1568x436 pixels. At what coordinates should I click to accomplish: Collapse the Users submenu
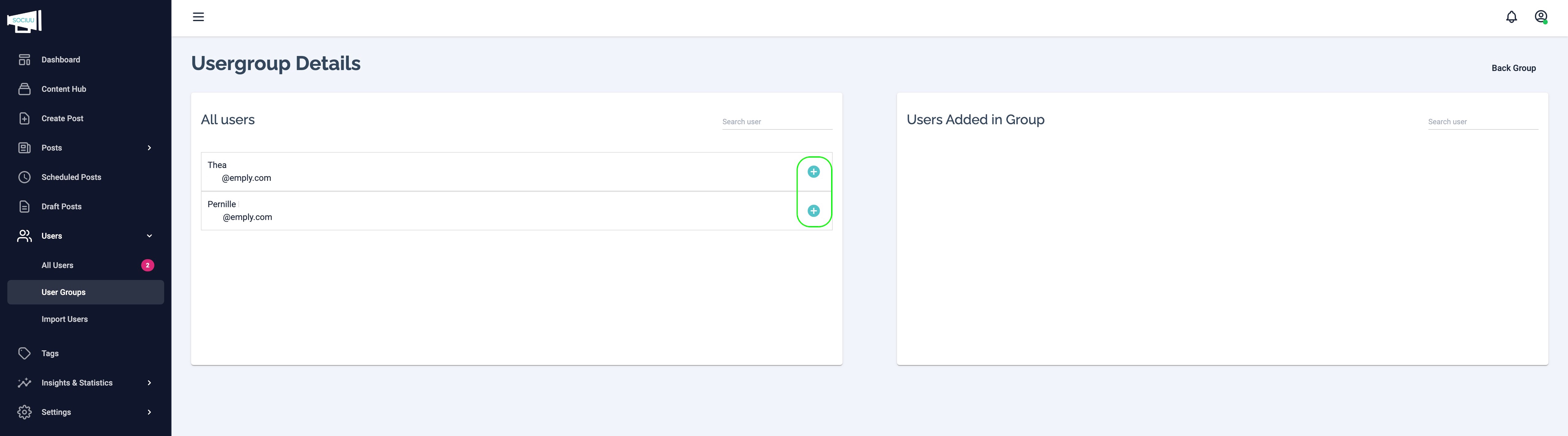[149, 236]
